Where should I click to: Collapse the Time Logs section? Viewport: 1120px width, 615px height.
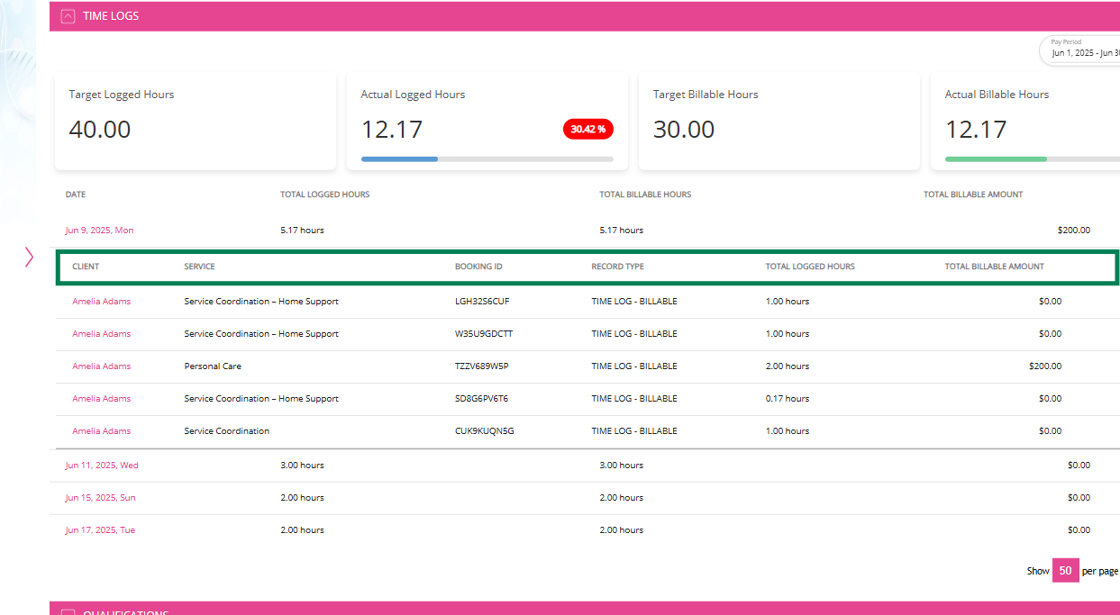click(x=68, y=16)
